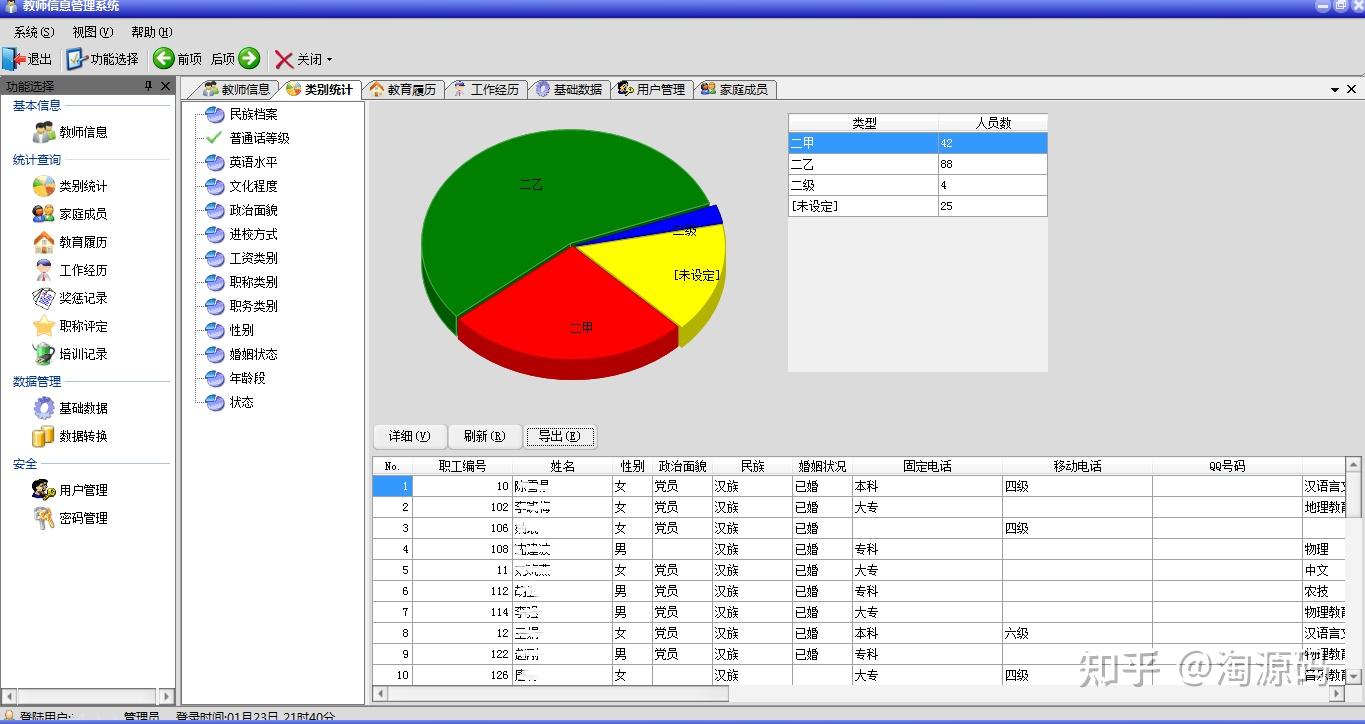This screenshot has width=1365, height=724.
Task: Select 职称类别 statistic category
Action: [x=253, y=282]
